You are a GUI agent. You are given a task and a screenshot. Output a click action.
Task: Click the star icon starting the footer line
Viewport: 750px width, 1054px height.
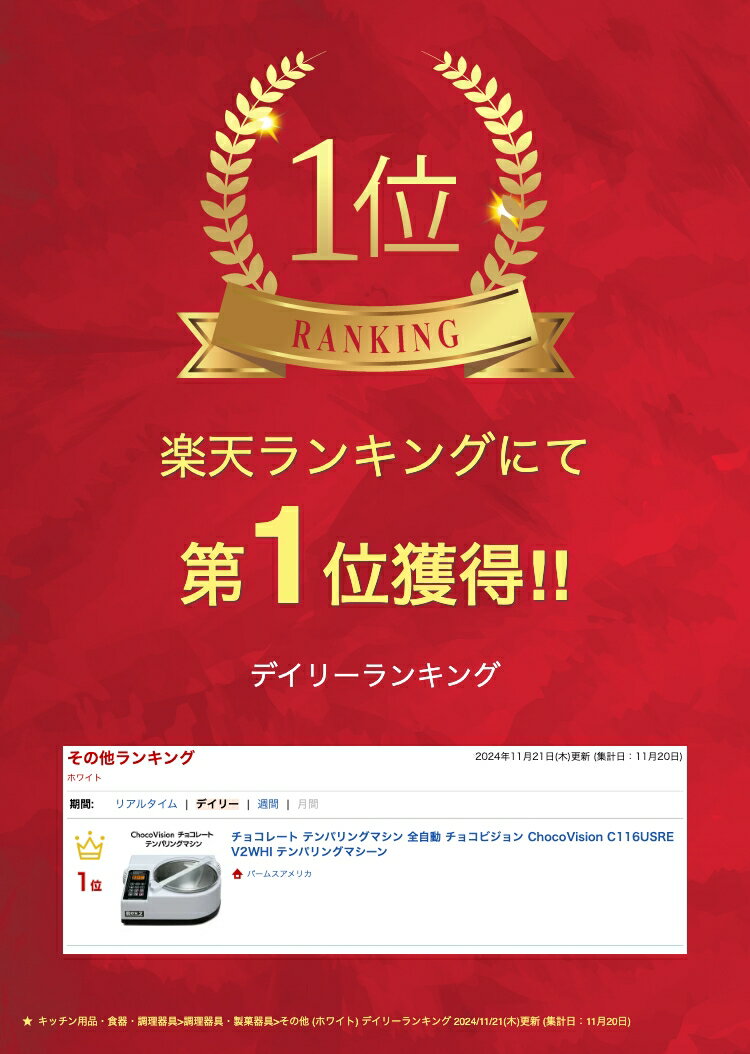pyautogui.click(x=27, y=1021)
